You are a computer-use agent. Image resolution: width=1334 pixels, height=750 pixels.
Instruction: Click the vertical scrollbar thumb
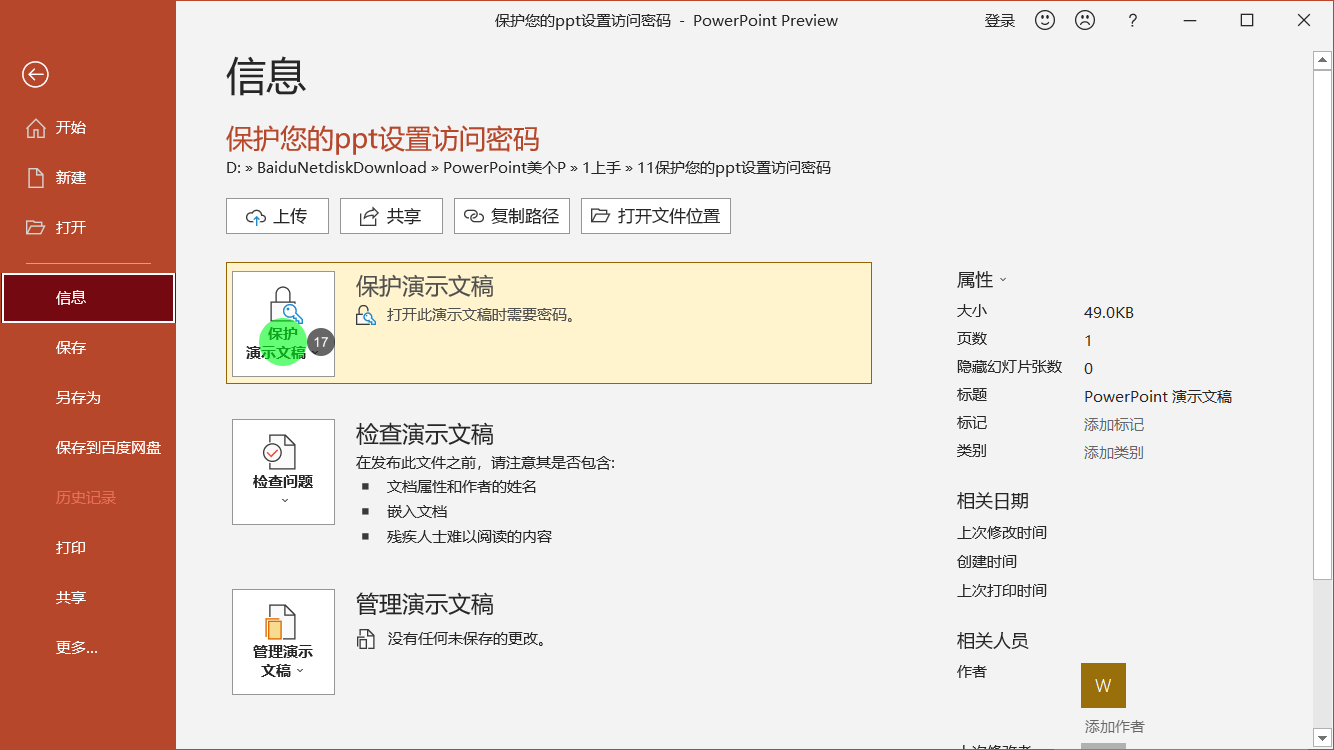click(1322, 325)
